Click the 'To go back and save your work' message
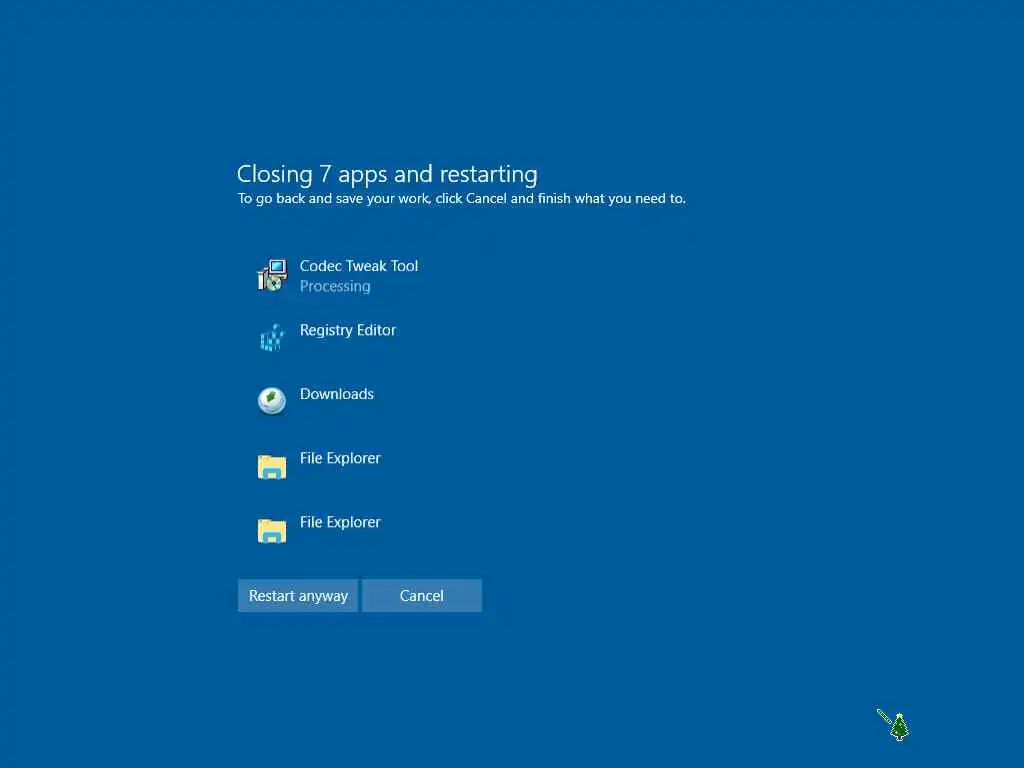This screenshot has width=1024, height=768. [461, 199]
